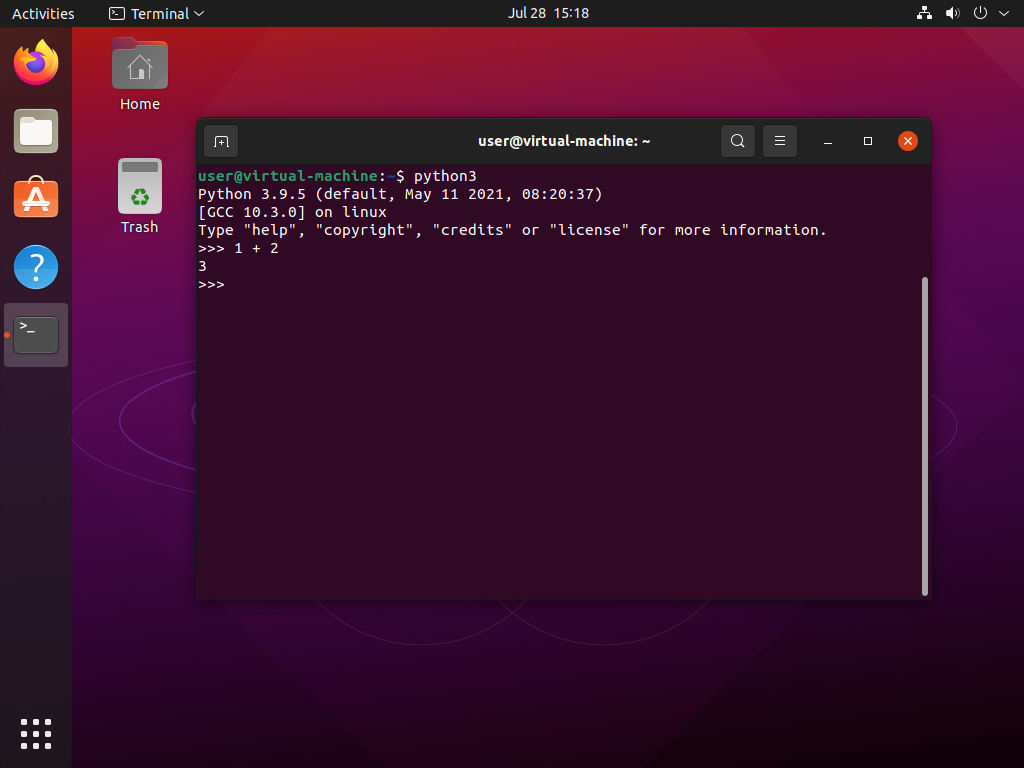Viewport: 1024px width, 768px height.
Task: Click the volume speaker icon
Action: (952, 13)
